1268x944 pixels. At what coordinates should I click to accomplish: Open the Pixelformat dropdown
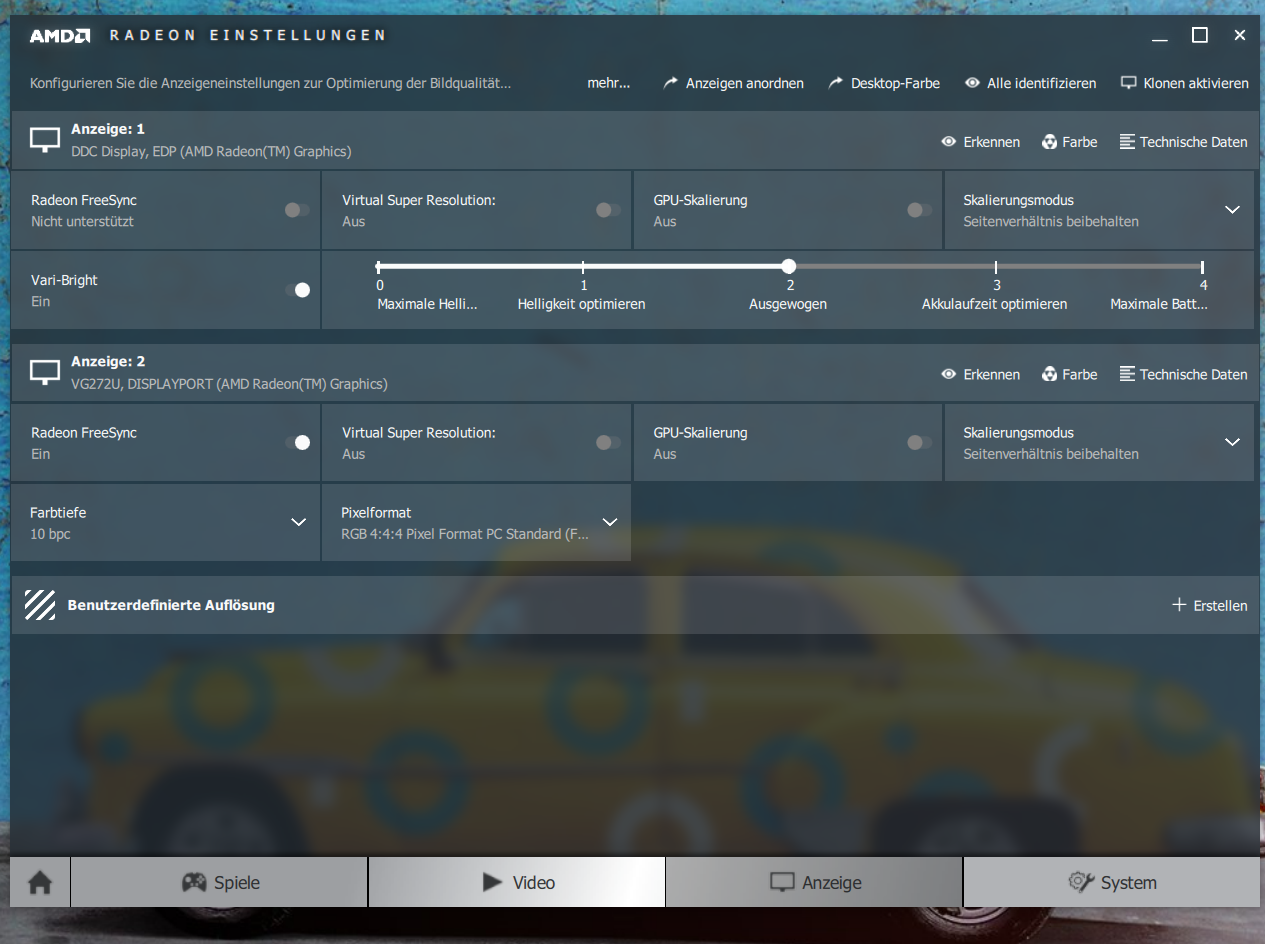pyautogui.click(x=476, y=522)
